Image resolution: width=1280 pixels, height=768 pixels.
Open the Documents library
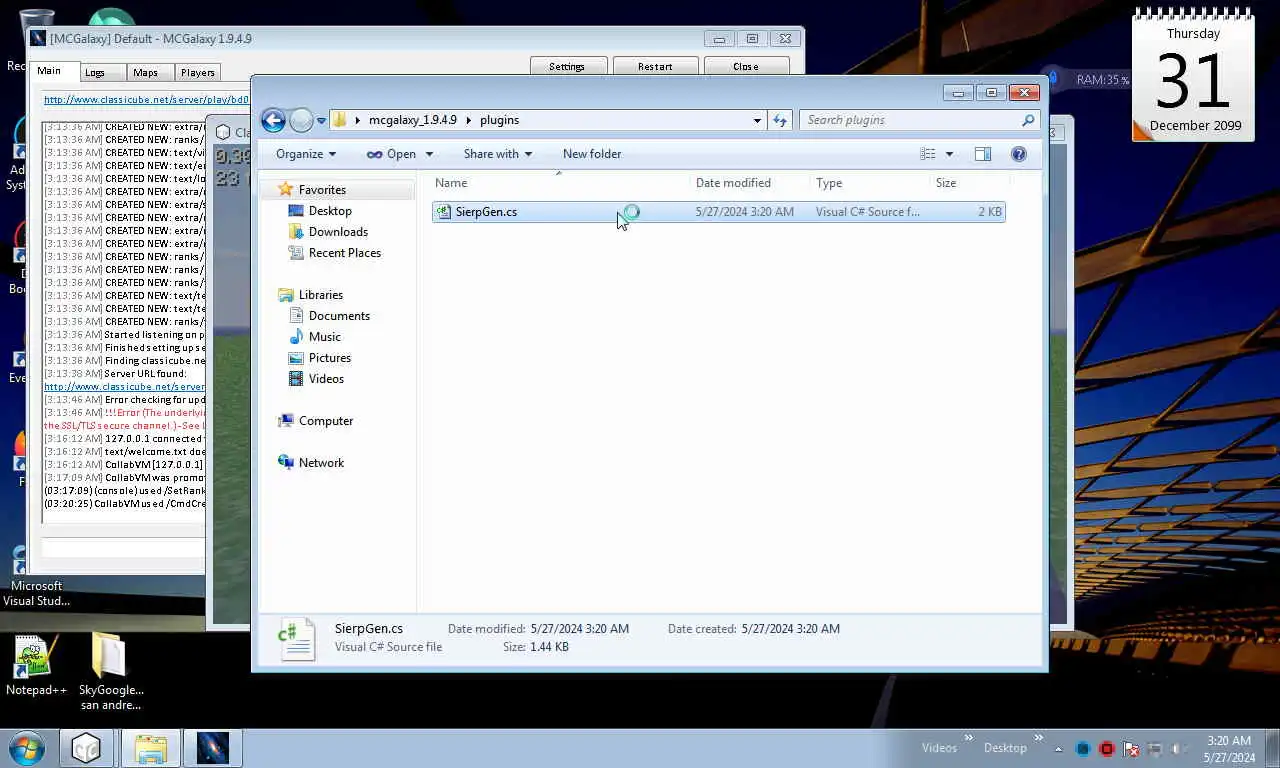point(339,316)
